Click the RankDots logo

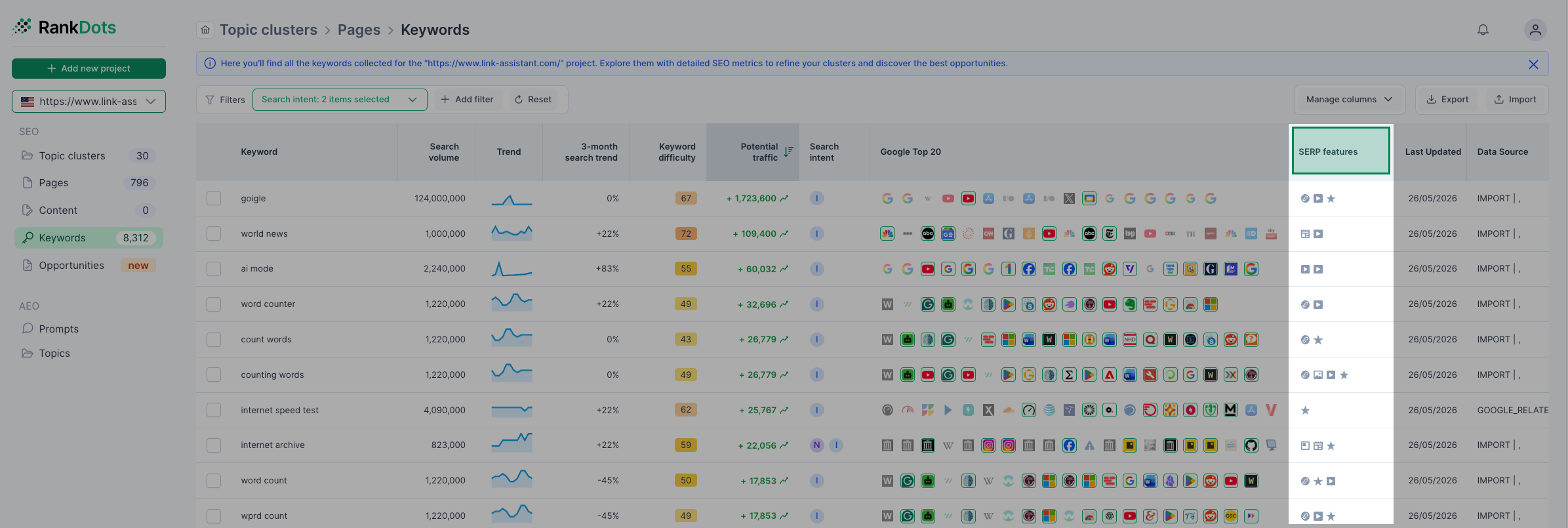tap(64, 27)
